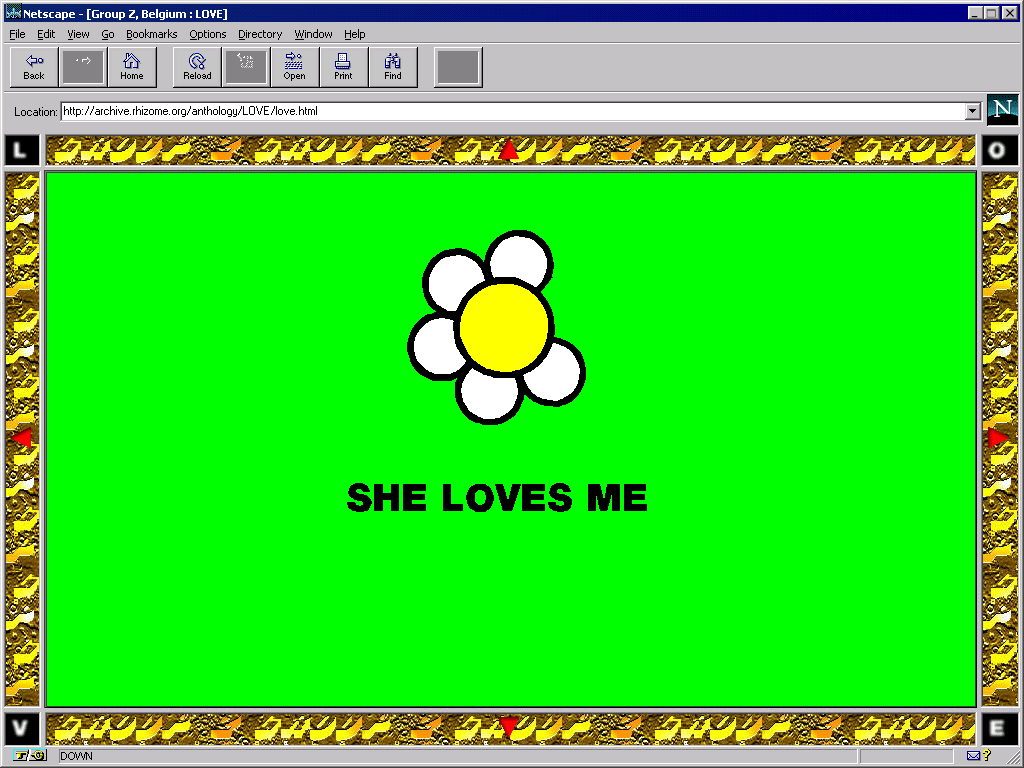Click the E corner tile
The width and height of the screenshot is (1024, 768).
[999, 728]
